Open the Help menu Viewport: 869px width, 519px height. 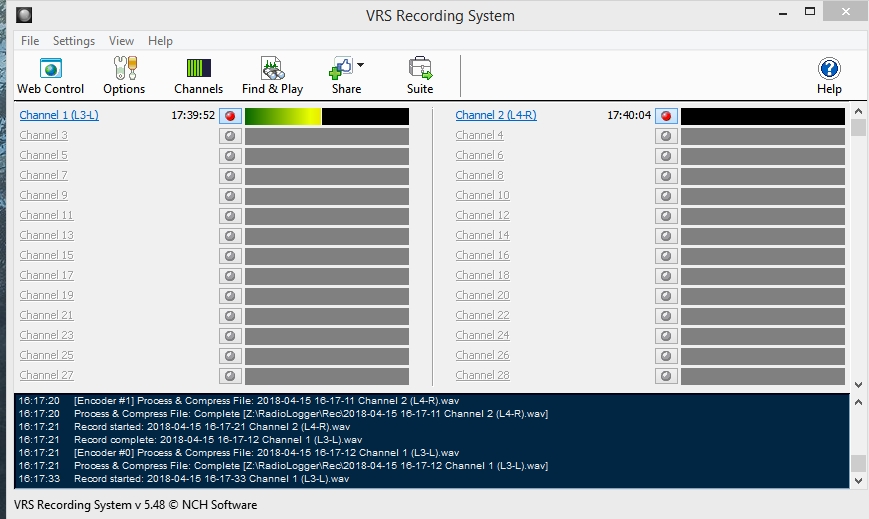click(160, 41)
